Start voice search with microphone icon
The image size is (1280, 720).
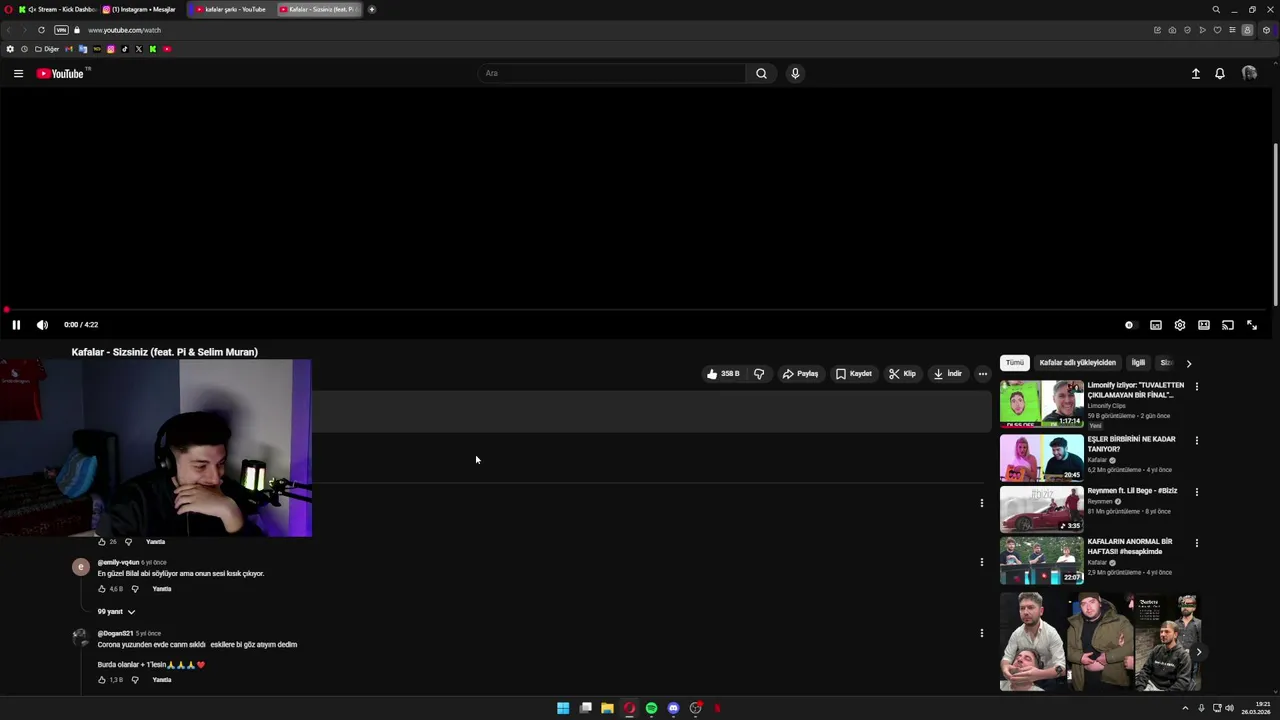pyautogui.click(x=795, y=73)
